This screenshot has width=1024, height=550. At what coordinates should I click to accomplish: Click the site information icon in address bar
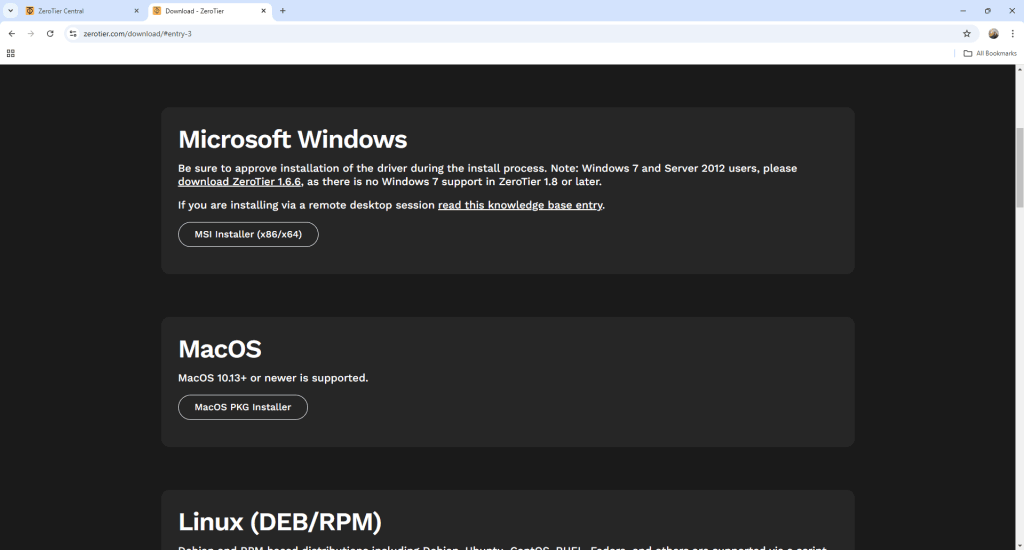72,33
